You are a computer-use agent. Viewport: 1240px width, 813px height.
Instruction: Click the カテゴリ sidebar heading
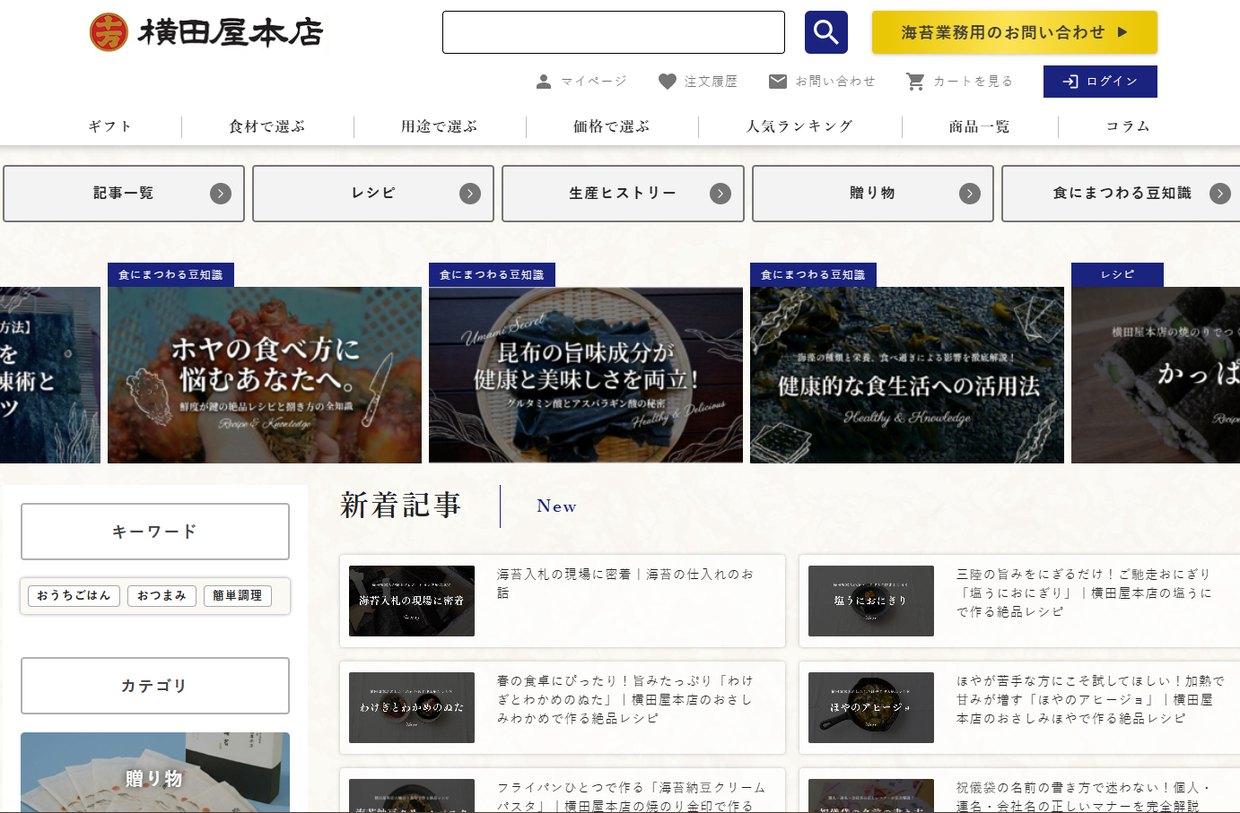point(155,686)
